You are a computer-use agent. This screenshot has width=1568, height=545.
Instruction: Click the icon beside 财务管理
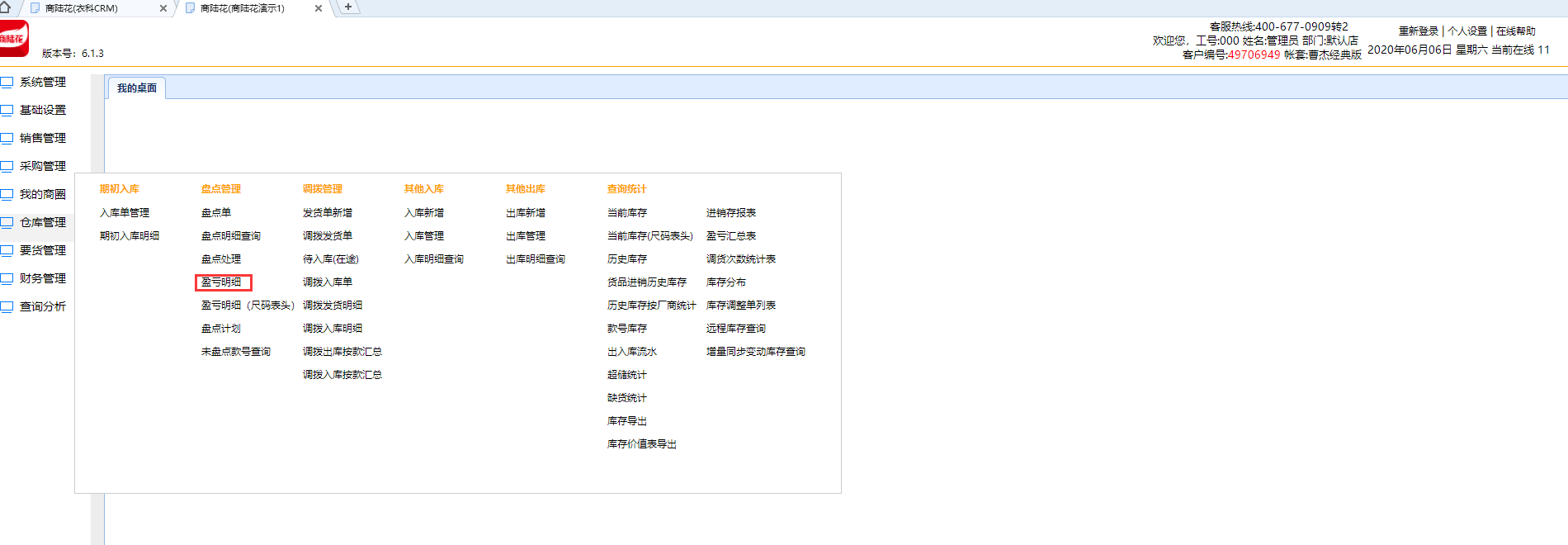(7, 279)
